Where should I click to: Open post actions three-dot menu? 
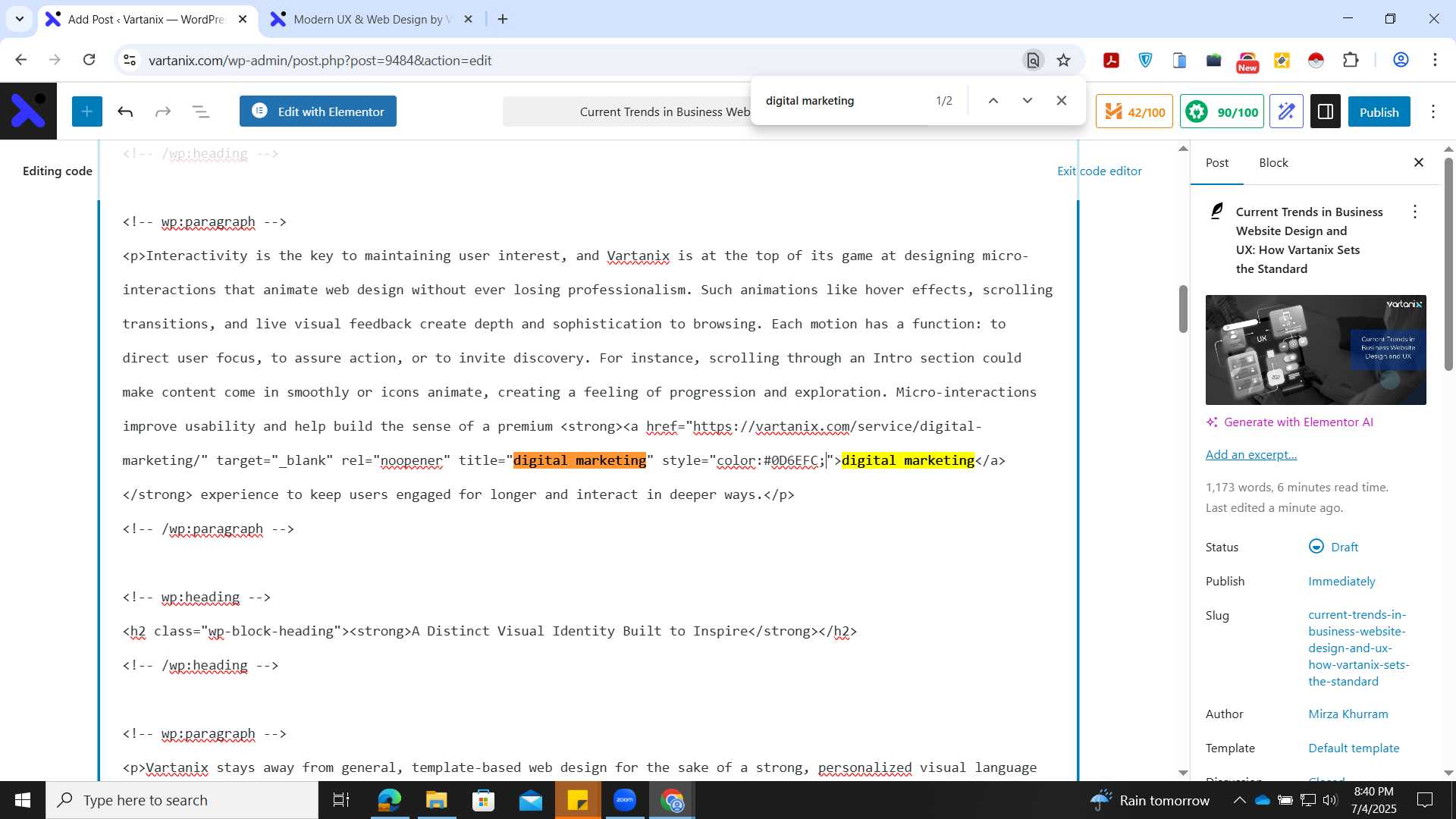coord(1414,212)
